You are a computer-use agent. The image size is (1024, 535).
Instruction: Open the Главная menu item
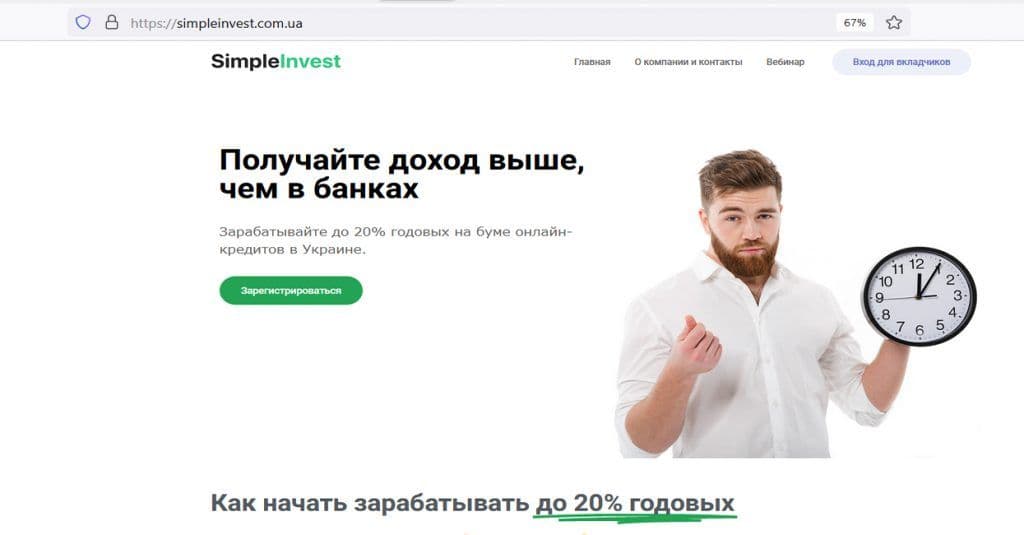point(592,62)
